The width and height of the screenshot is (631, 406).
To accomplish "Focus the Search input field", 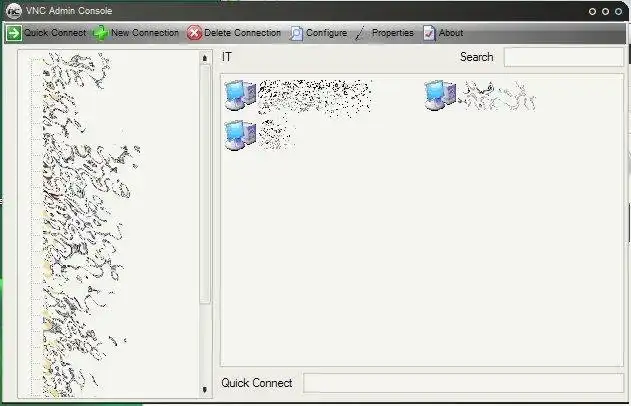I will [564, 57].
